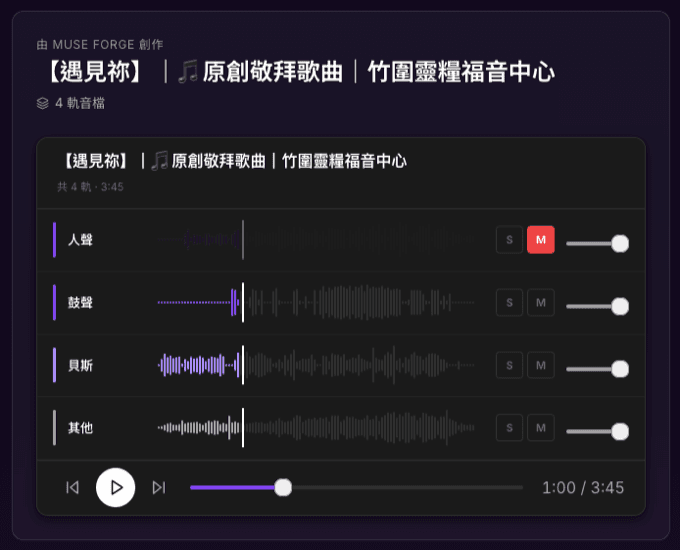The width and height of the screenshot is (680, 550).
Task: Solo the 貝斯 track
Action: [x=509, y=365]
